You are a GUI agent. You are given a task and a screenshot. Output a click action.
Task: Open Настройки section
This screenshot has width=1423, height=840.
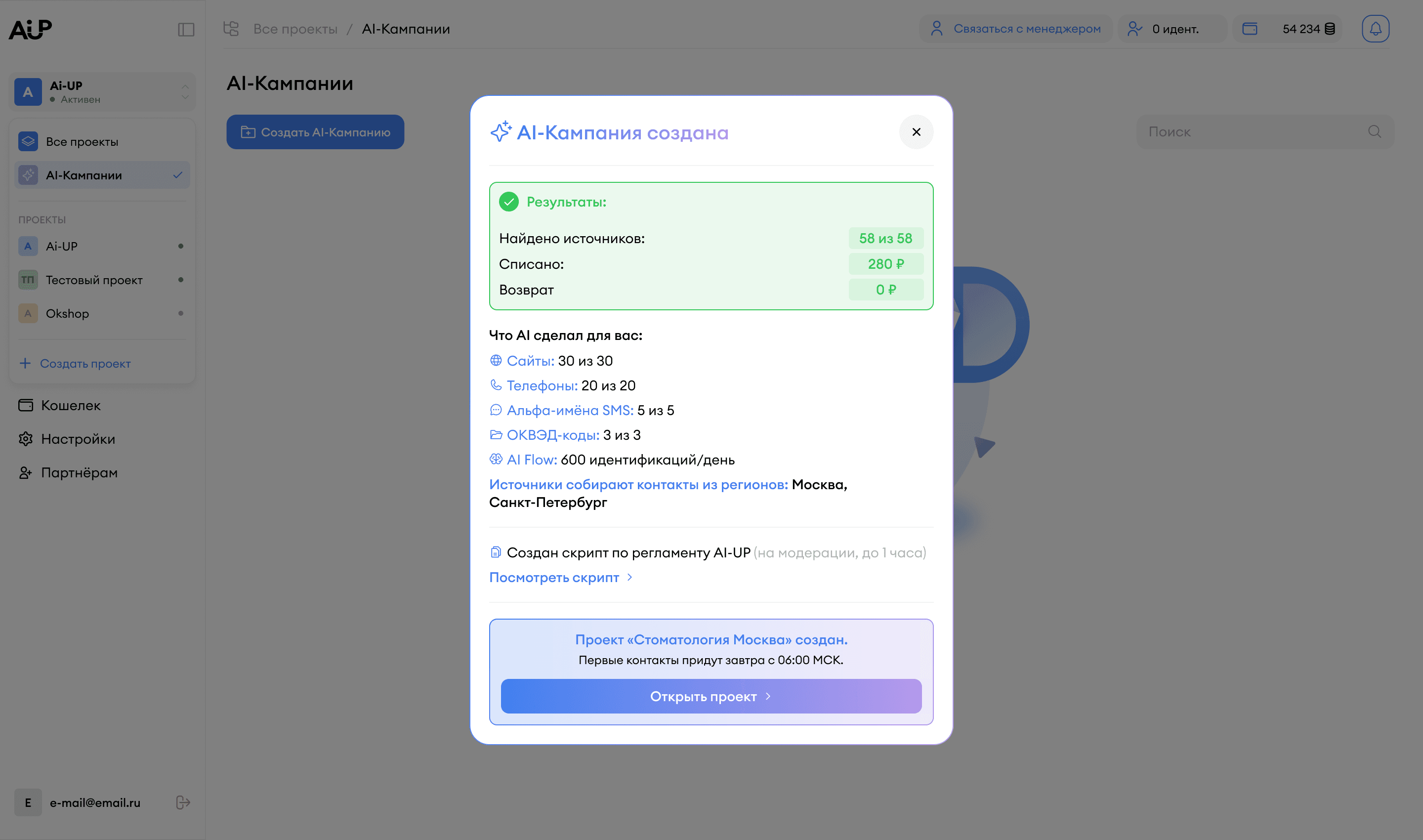point(67,439)
